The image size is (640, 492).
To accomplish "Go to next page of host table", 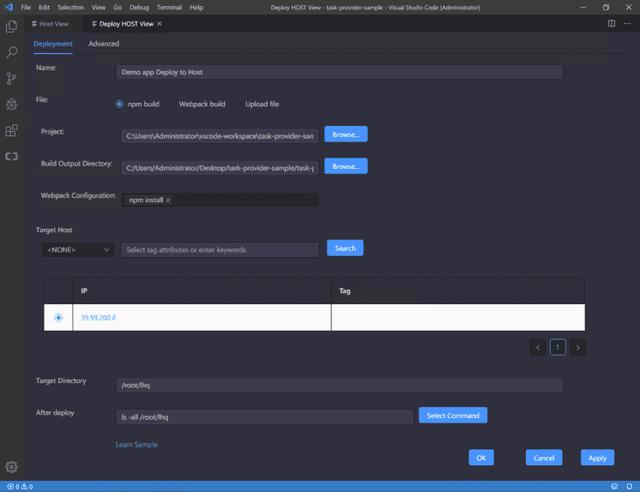I will pyautogui.click(x=578, y=347).
